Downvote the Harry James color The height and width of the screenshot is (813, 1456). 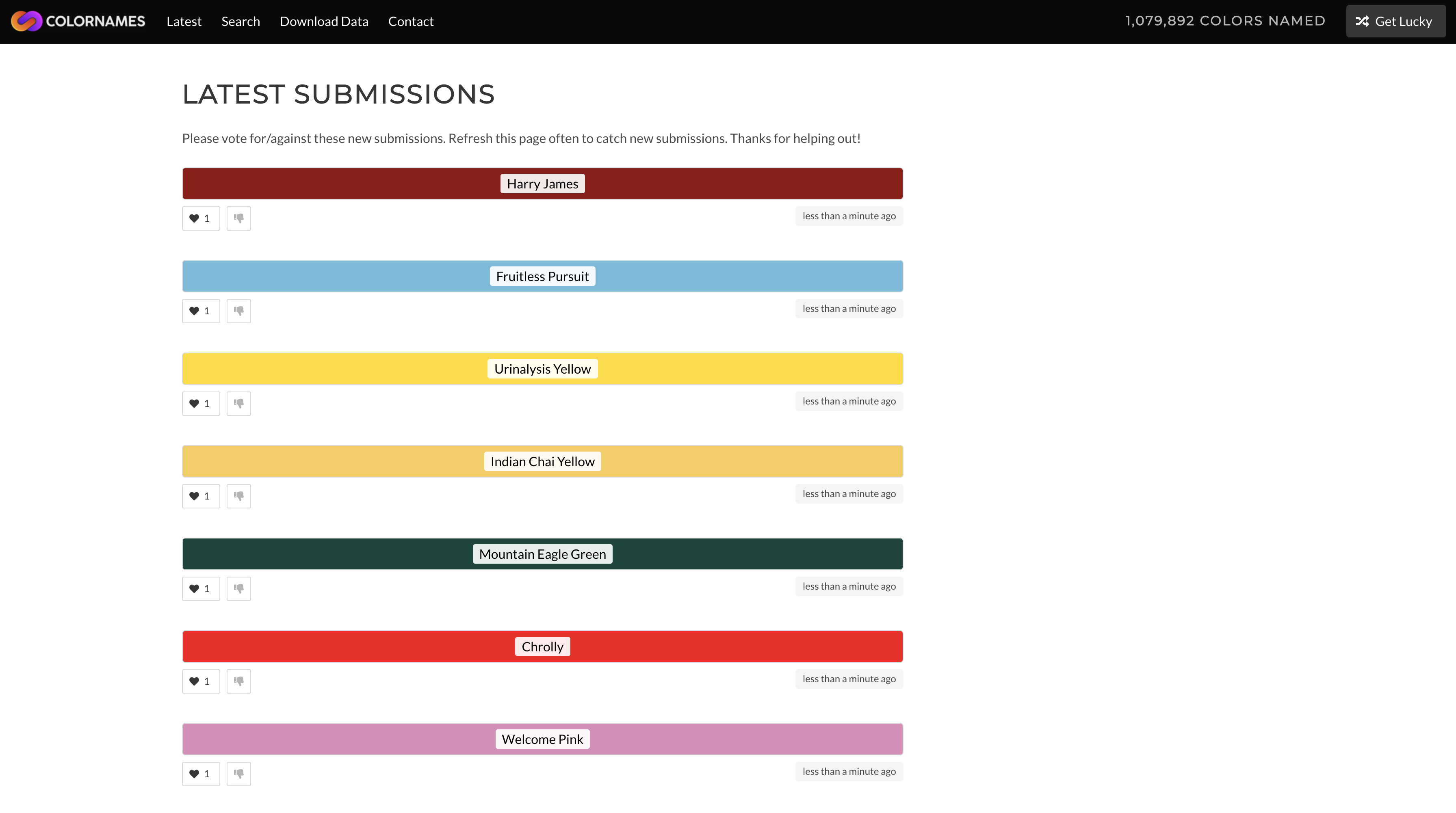pos(238,218)
